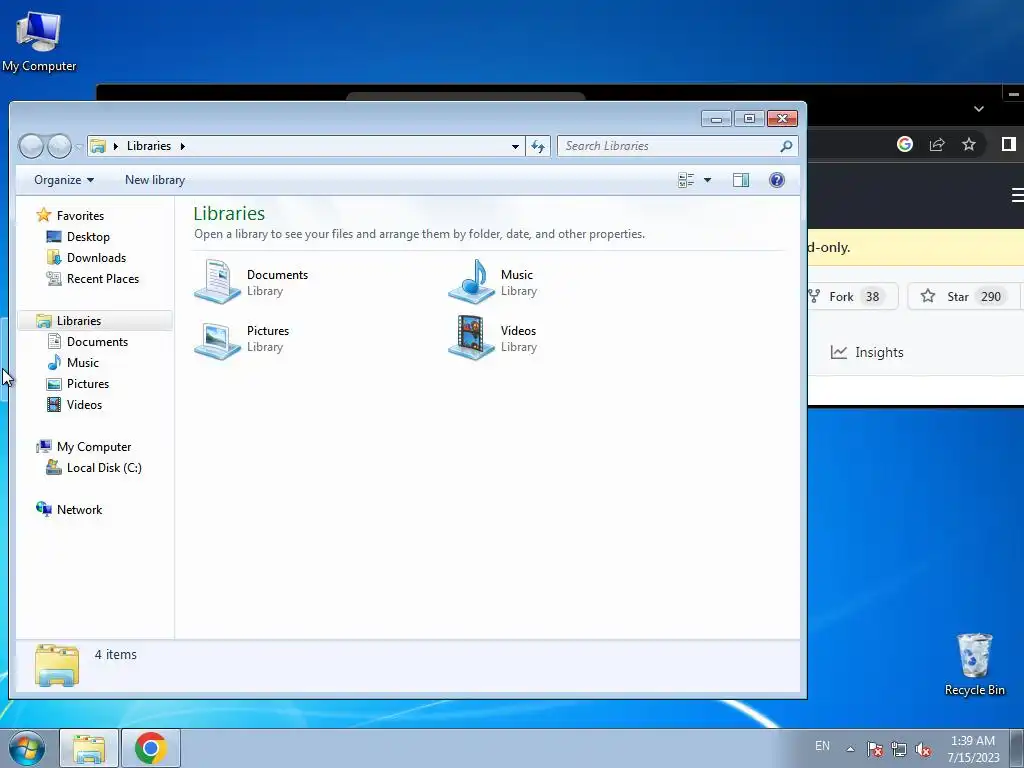
Task: Click the Windows Start button
Action: (x=26, y=748)
